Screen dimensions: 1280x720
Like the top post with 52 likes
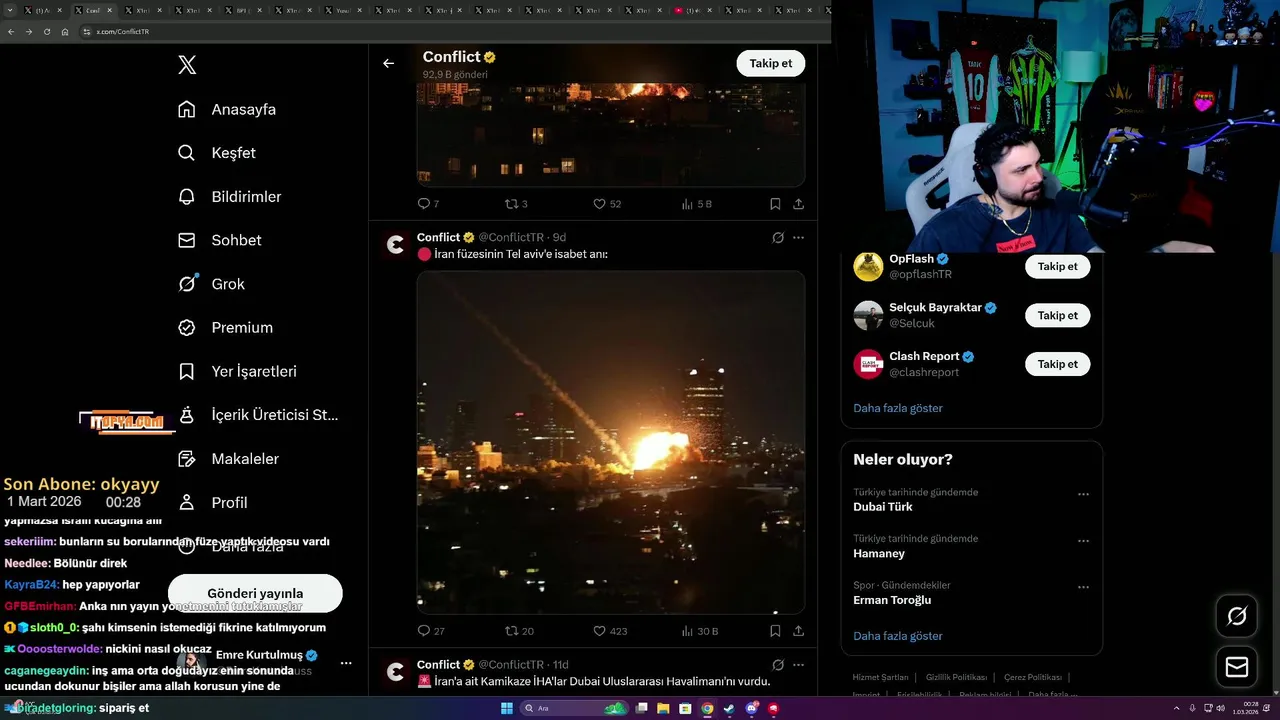pyautogui.click(x=607, y=204)
